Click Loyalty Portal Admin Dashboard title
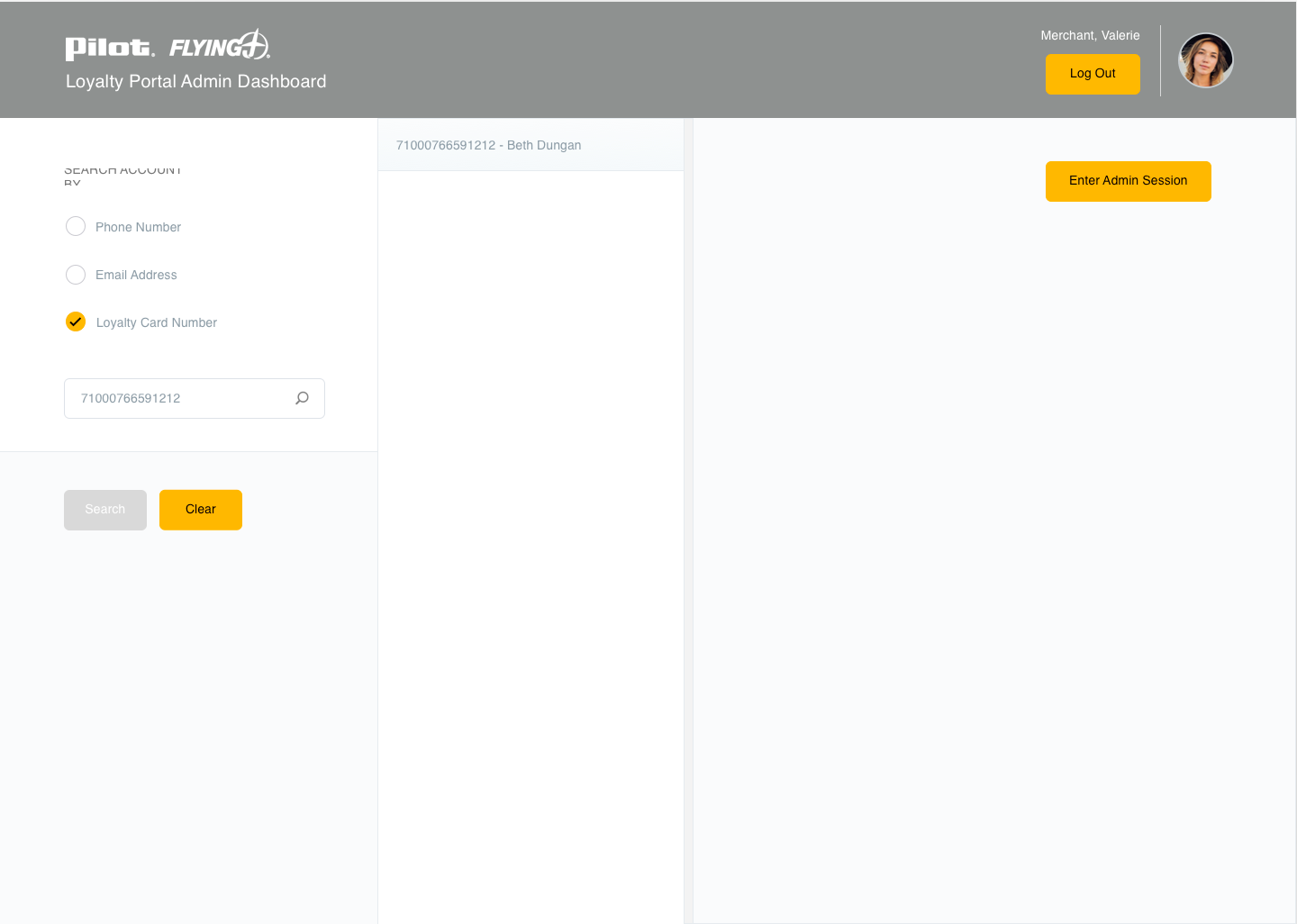1297x924 pixels. (195, 81)
